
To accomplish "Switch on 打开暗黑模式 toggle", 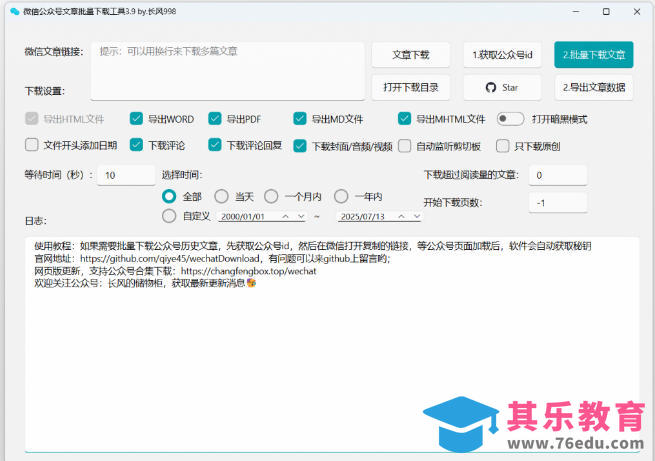I will pos(510,119).
